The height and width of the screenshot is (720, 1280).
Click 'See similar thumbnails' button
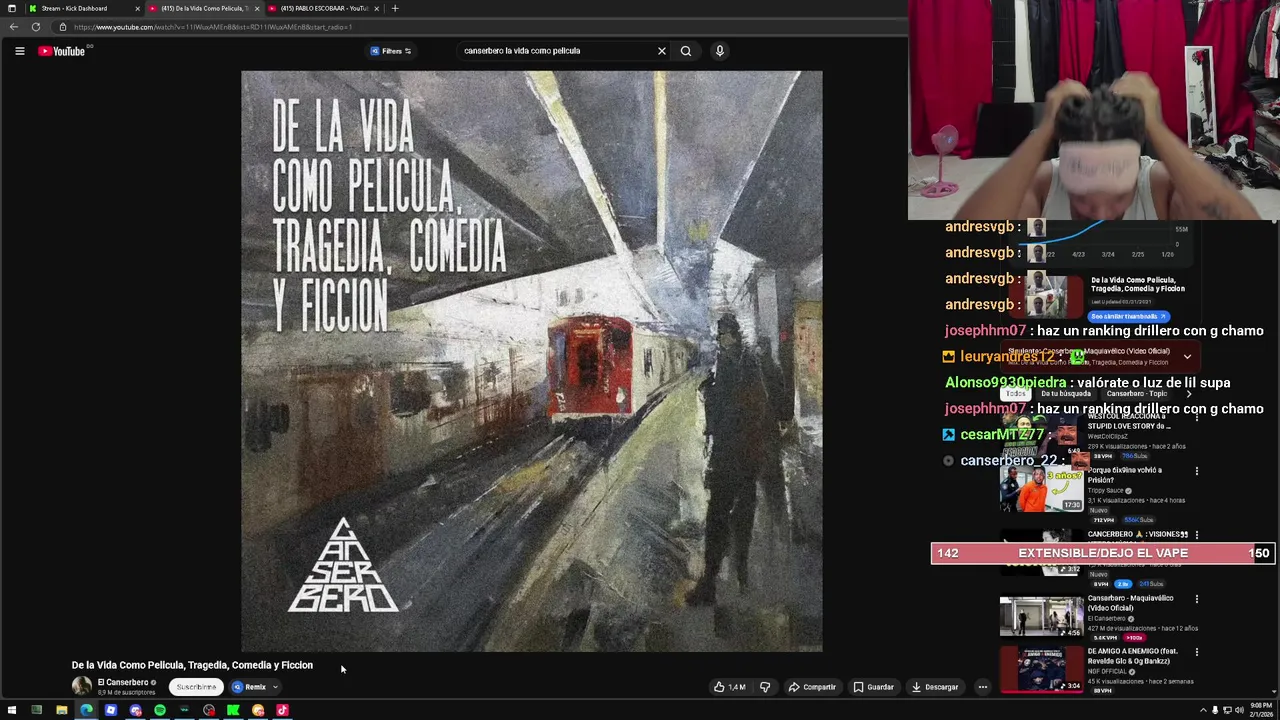pos(1129,316)
